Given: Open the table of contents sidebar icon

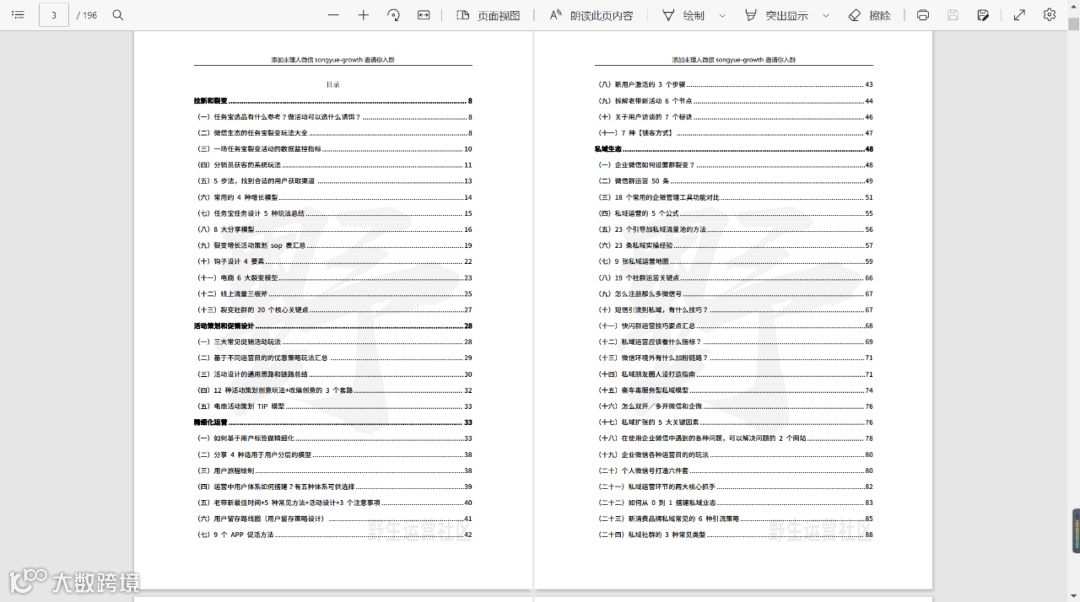Looking at the screenshot, I should click(19, 14).
